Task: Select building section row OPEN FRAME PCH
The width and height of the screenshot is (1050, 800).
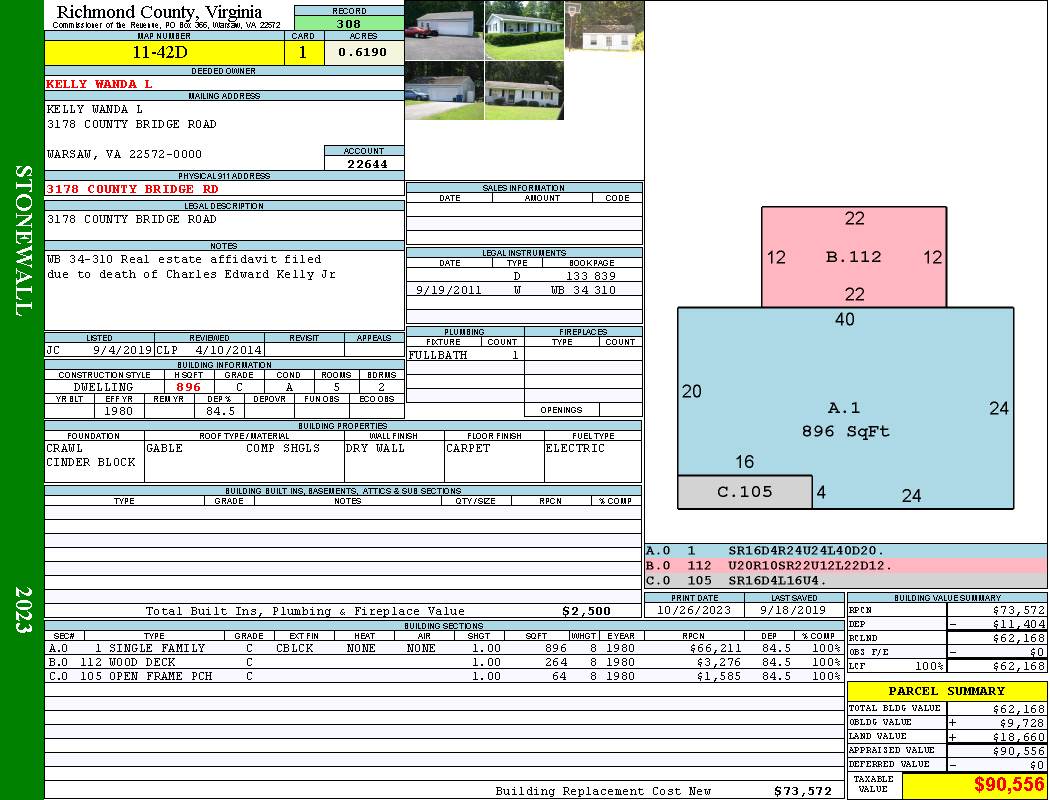Action: tap(445, 676)
